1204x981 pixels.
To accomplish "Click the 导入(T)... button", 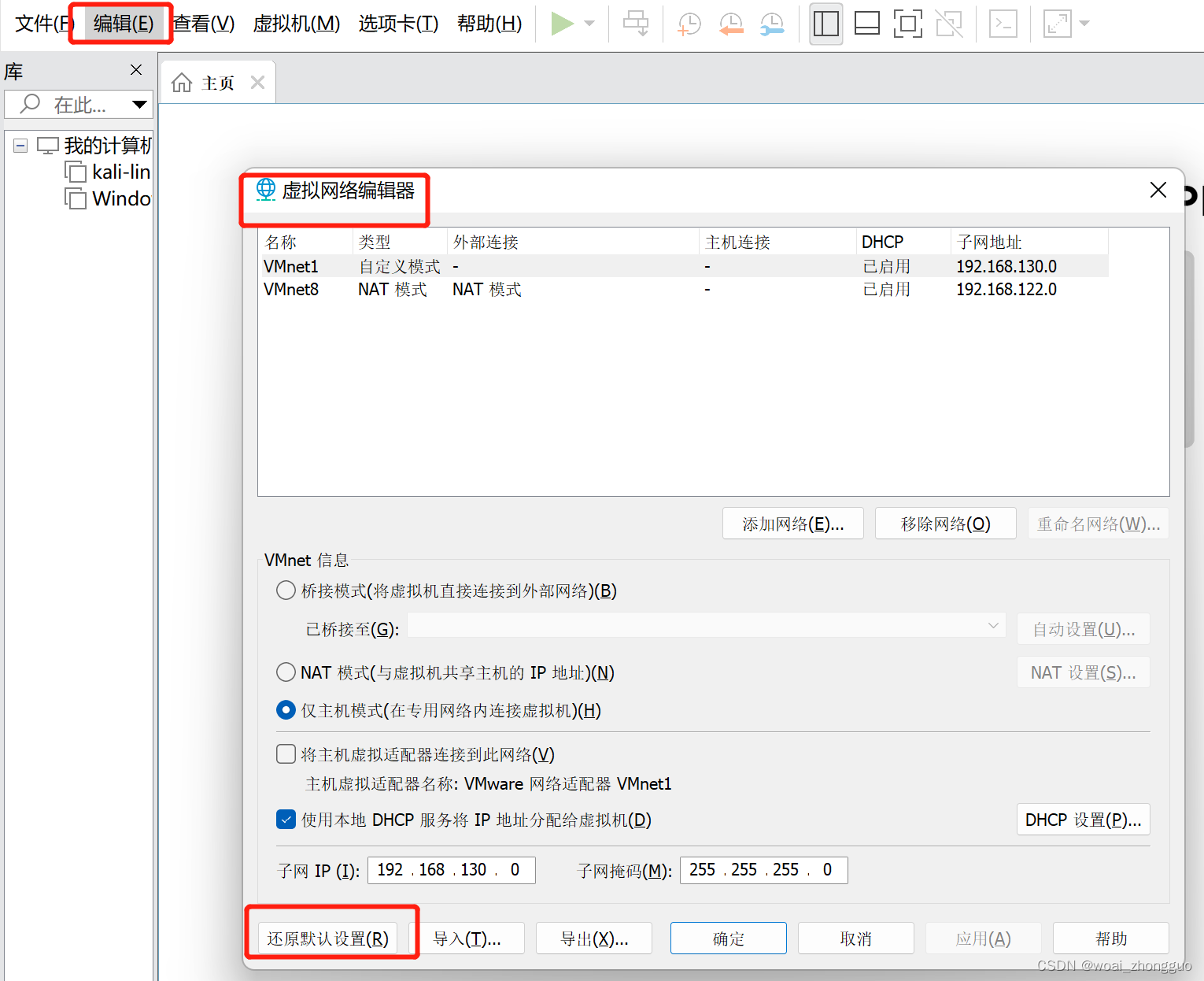I will (x=467, y=938).
